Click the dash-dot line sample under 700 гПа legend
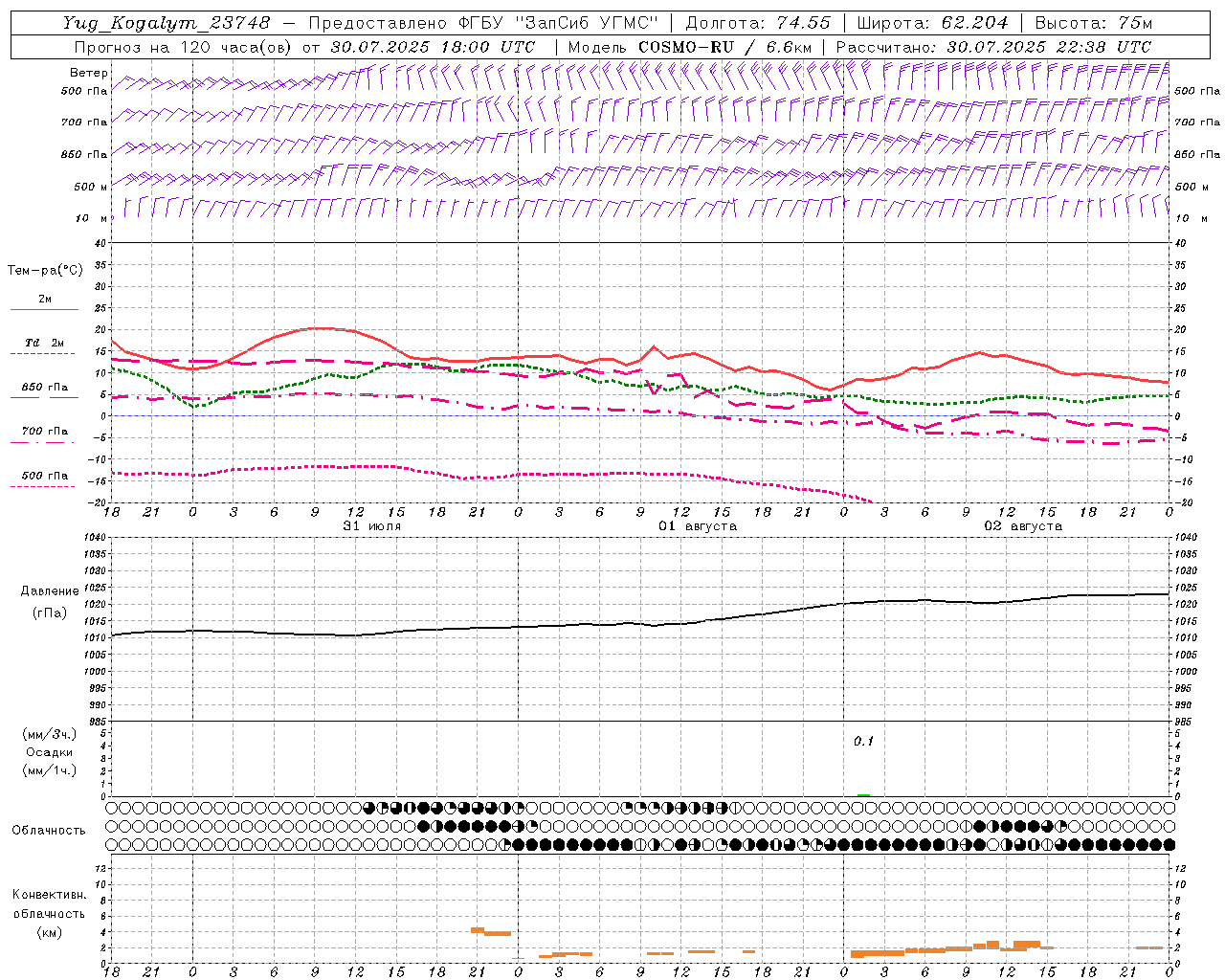Screen dimensions: 1225x980 tap(42, 442)
